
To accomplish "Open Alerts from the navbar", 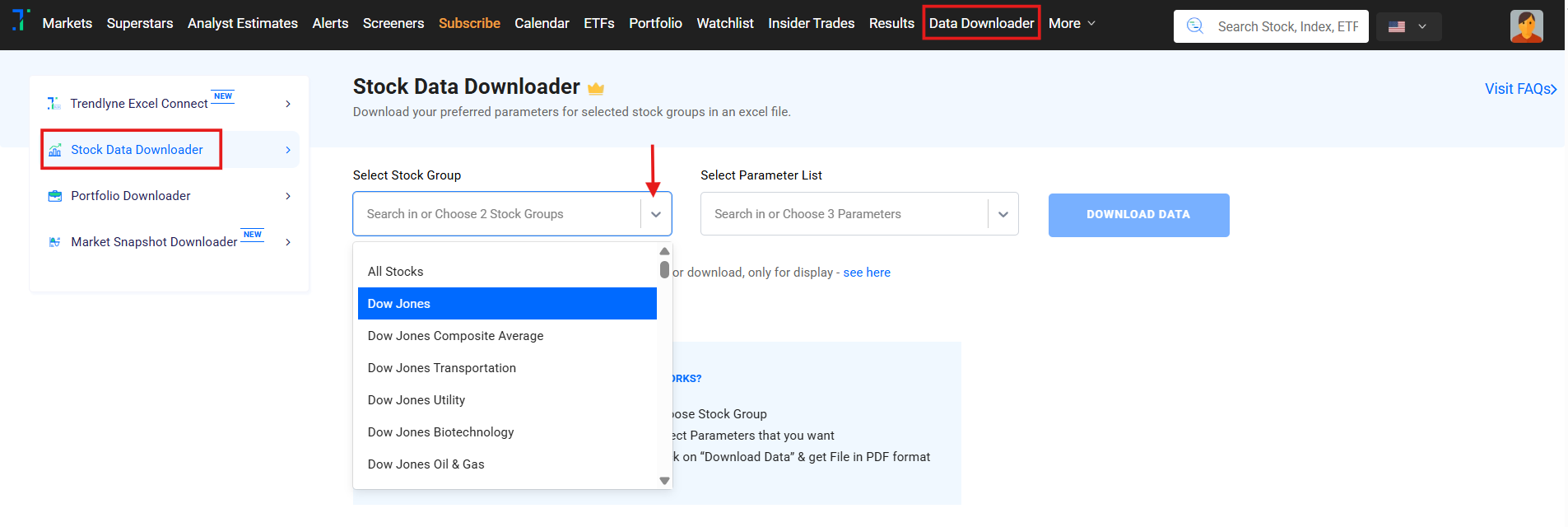I will [330, 23].
